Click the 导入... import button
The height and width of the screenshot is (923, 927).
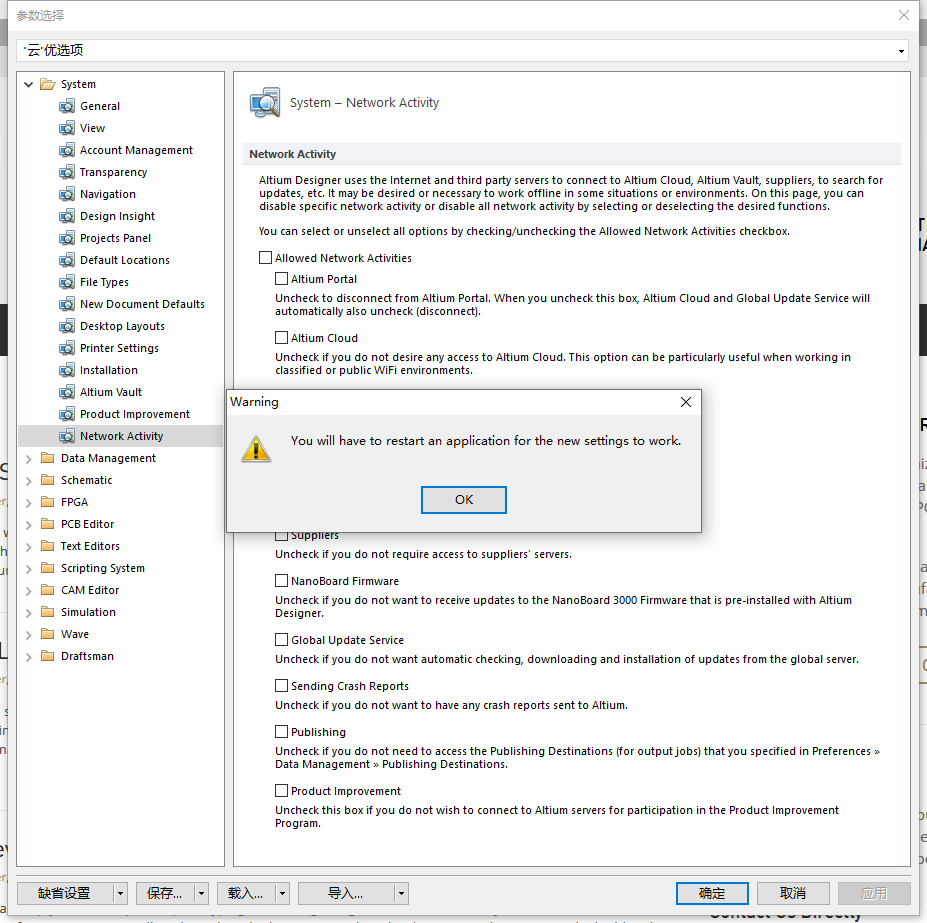click(346, 893)
